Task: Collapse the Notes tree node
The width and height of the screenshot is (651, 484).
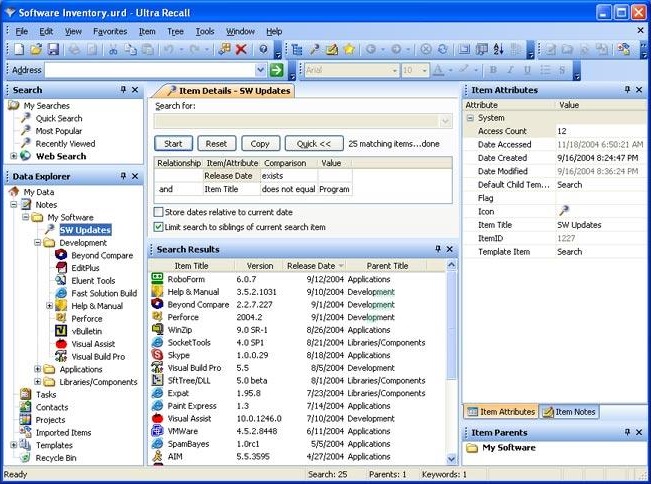Action: [x=14, y=205]
